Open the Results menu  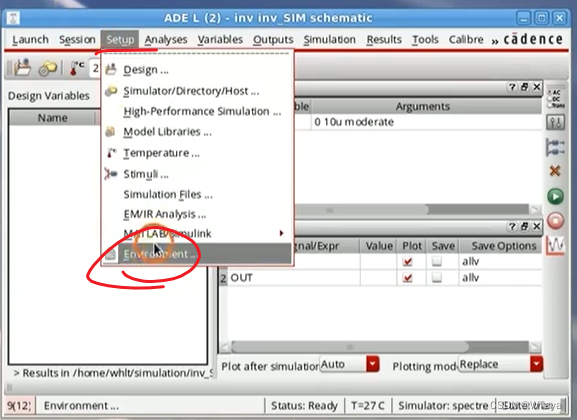point(384,39)
